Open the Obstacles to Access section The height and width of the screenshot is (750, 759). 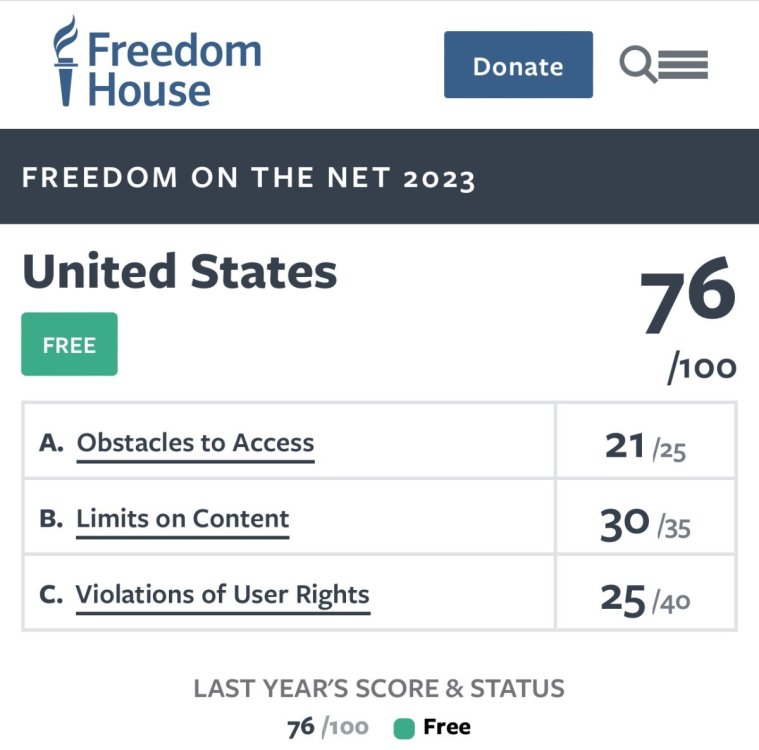[x=195, y=443]
